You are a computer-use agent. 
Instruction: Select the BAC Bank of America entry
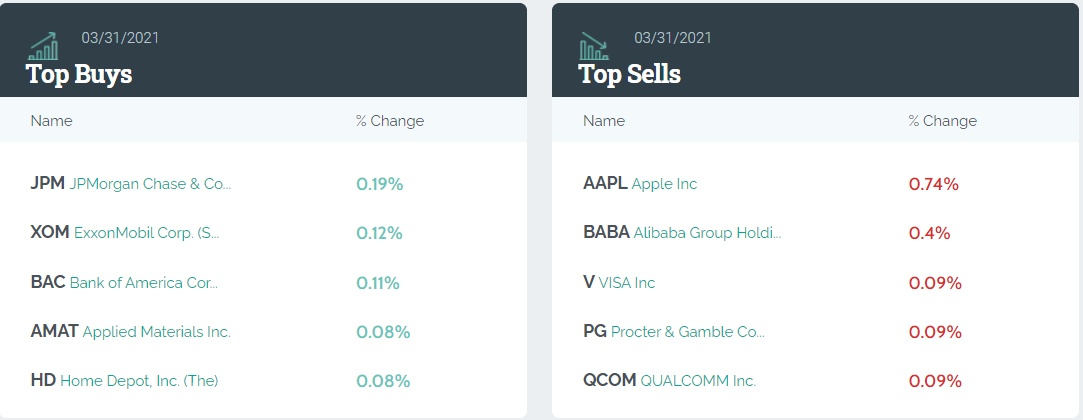pyautogui.click(x=124, y=282)
